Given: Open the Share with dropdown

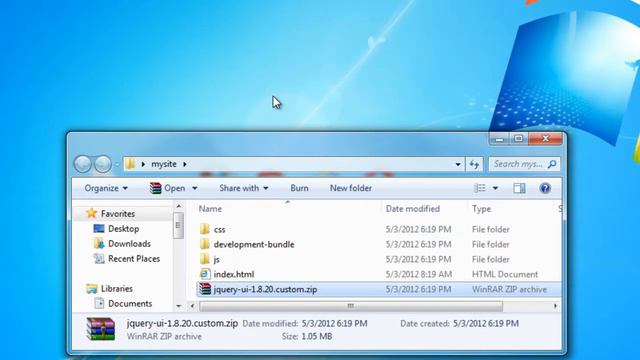Looking at the screenshot, I should tap(244, 188).
